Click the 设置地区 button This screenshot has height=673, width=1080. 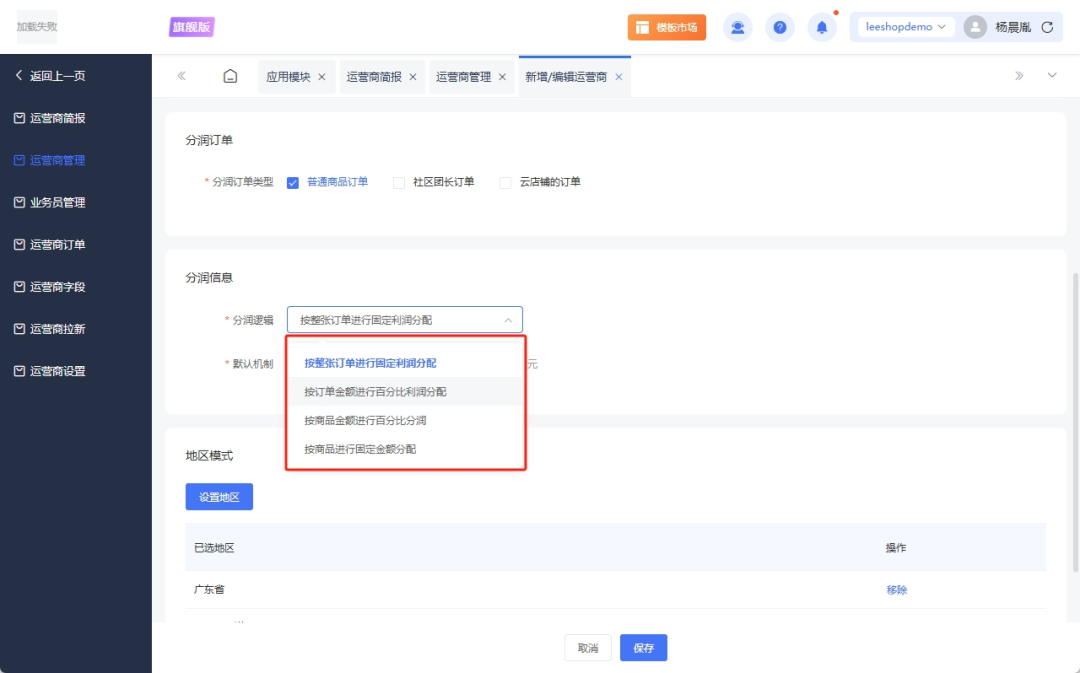219,497
